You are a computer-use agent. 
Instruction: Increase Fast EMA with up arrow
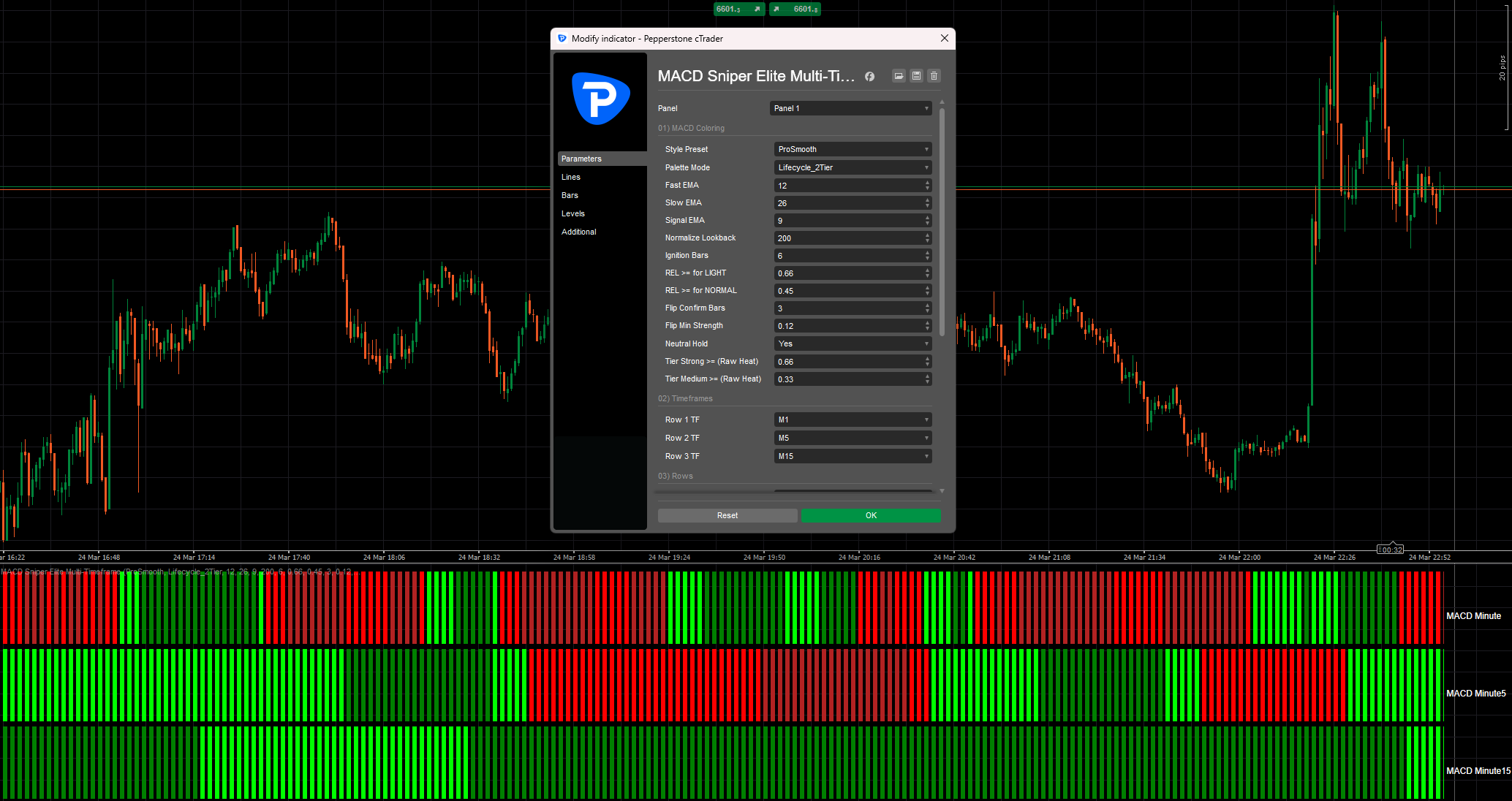point(927,183)
